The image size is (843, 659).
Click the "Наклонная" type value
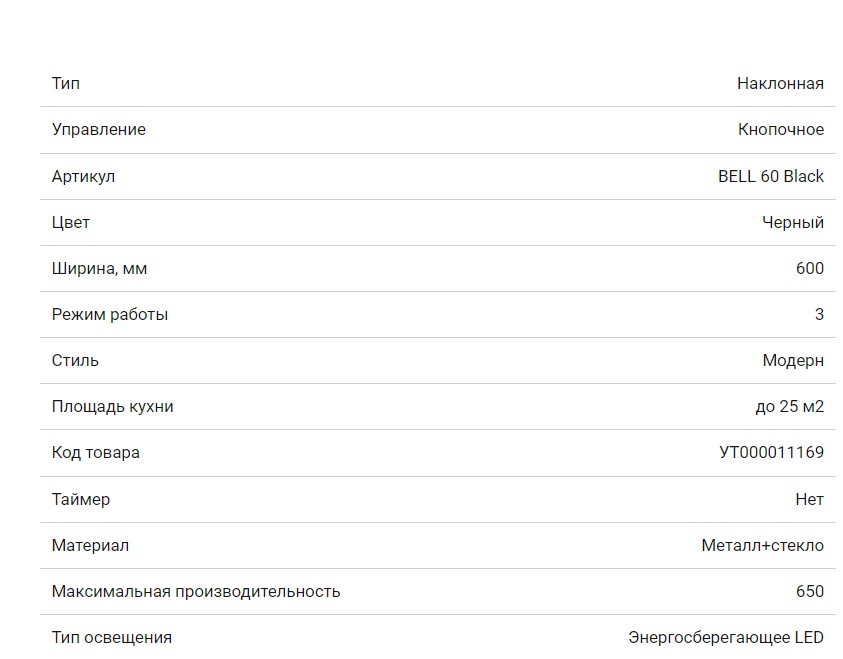click(780, 83)
